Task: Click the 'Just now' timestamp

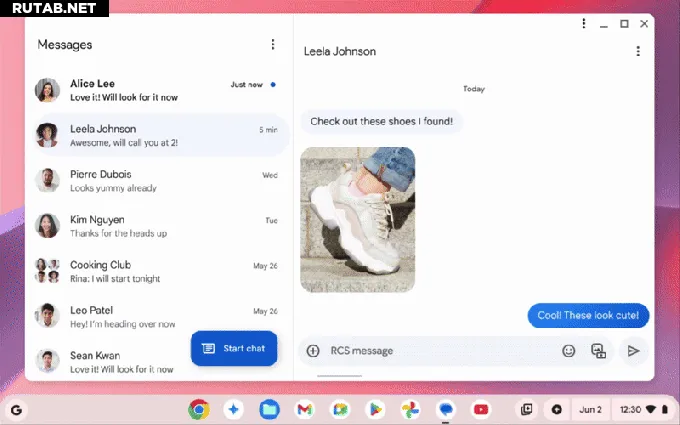Action: pyautogui.click(x=247, y=85)
